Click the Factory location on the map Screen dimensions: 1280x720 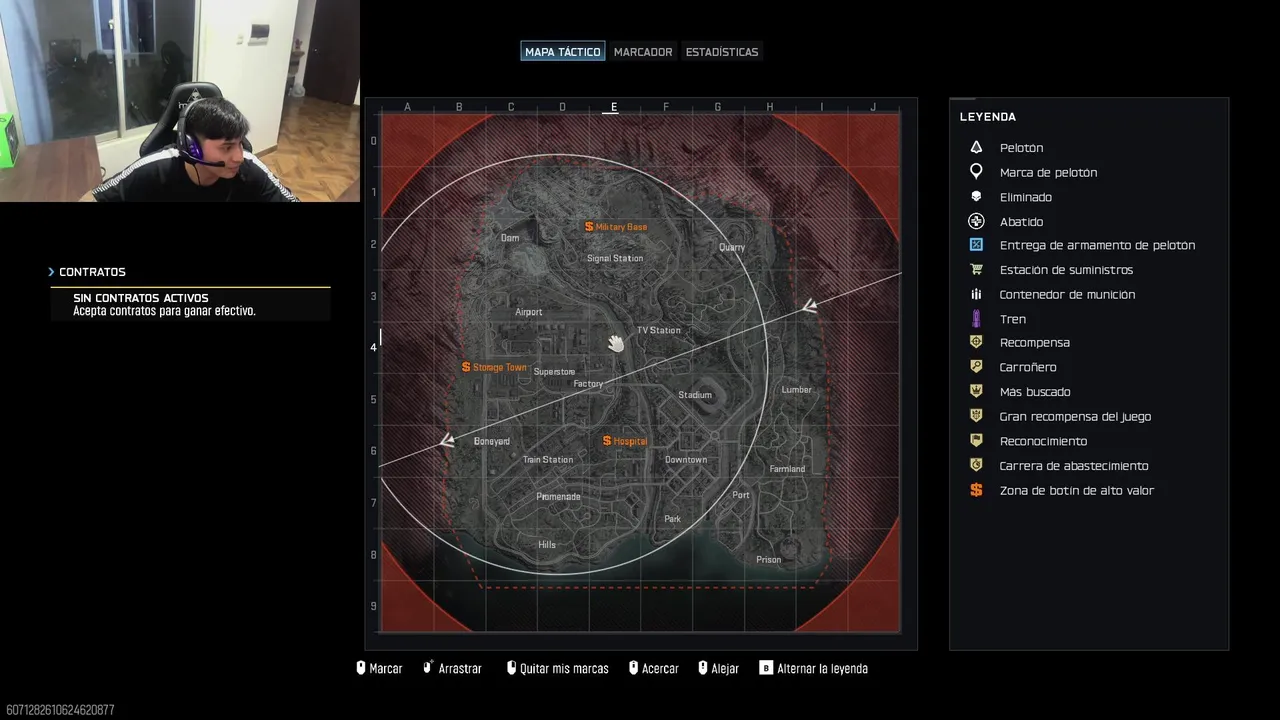588,384
